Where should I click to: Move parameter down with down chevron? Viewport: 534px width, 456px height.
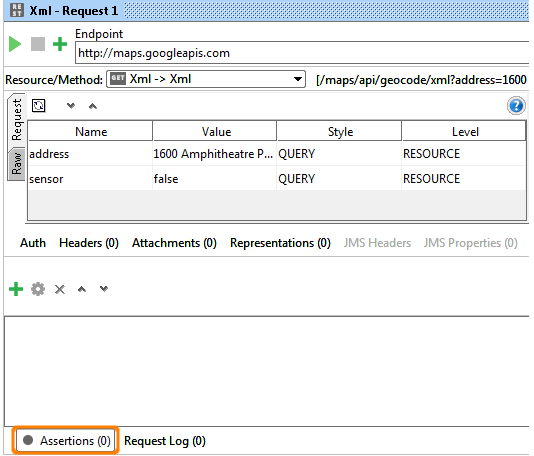click(70, 106)
